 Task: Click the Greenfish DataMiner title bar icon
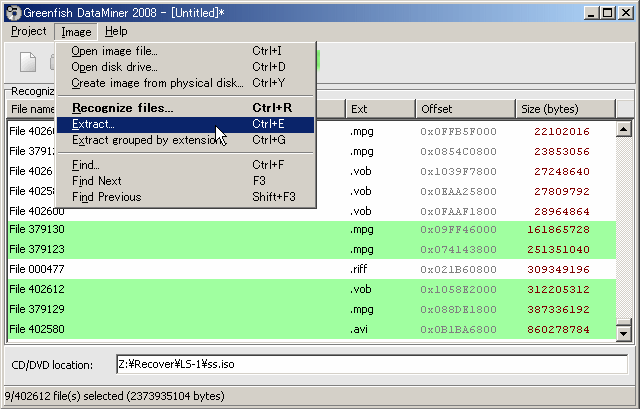11,11
